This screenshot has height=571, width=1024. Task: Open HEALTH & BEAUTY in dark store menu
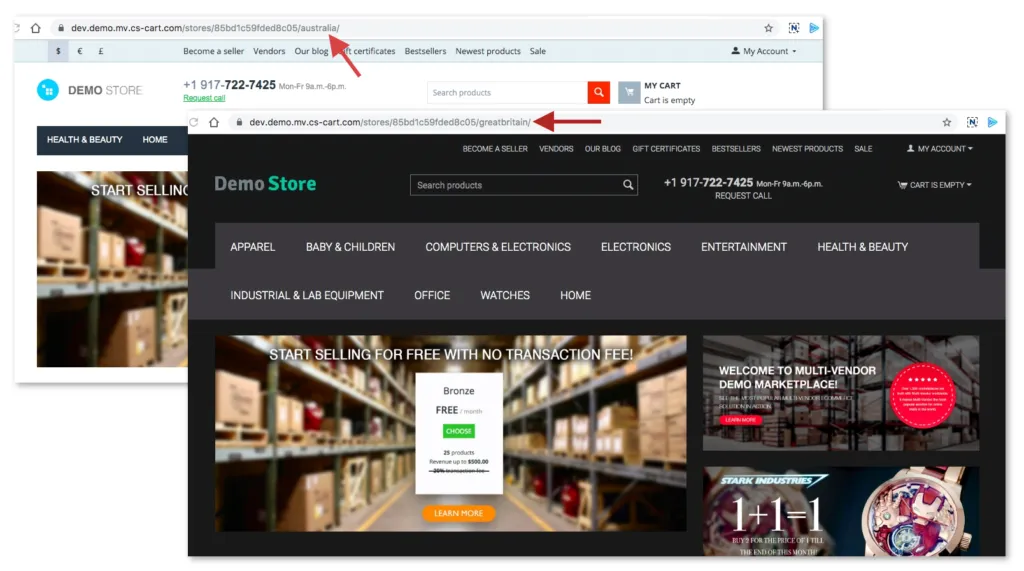tap(863, 247)
